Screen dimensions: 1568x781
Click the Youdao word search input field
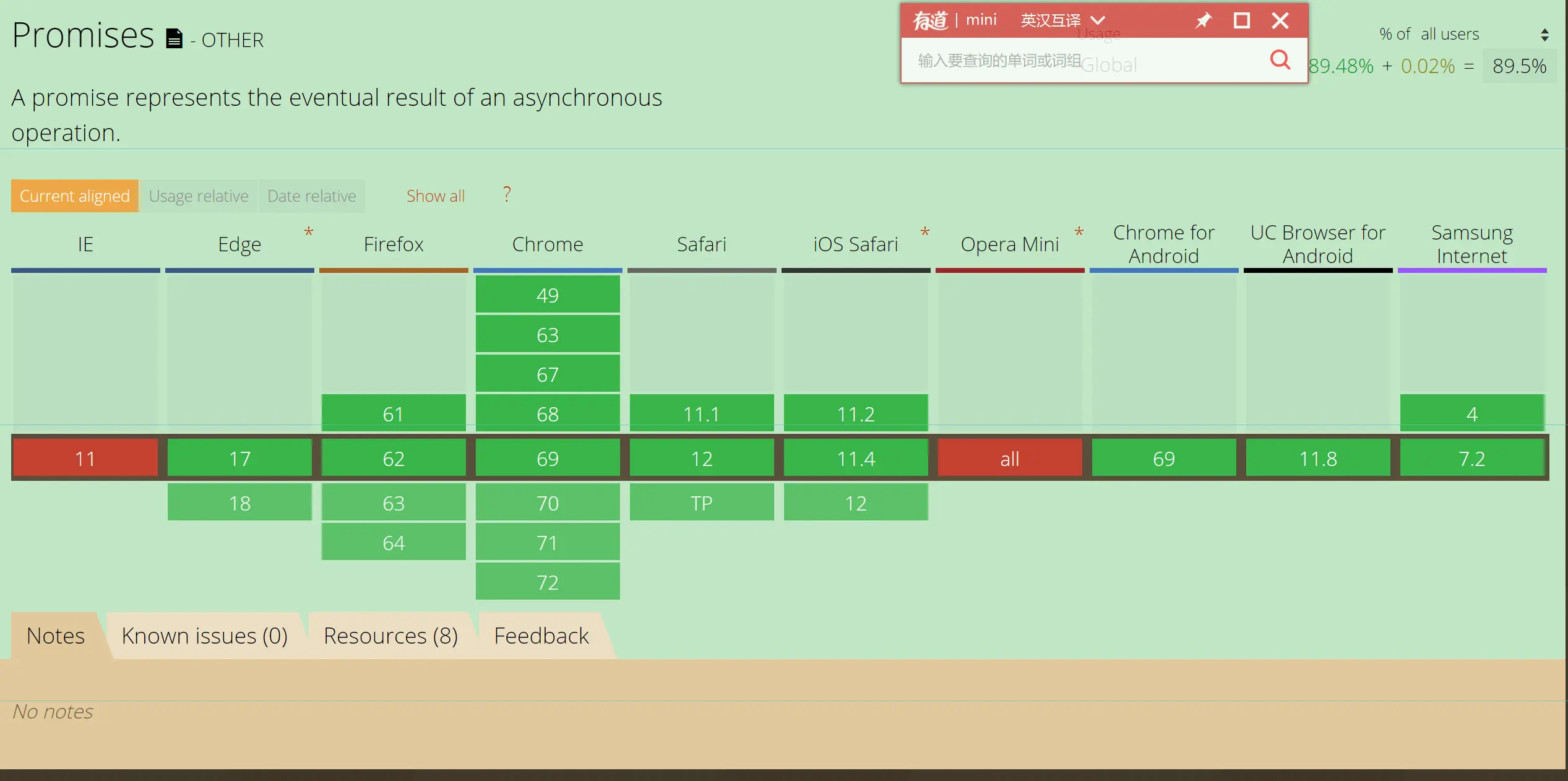[1083, 61]
